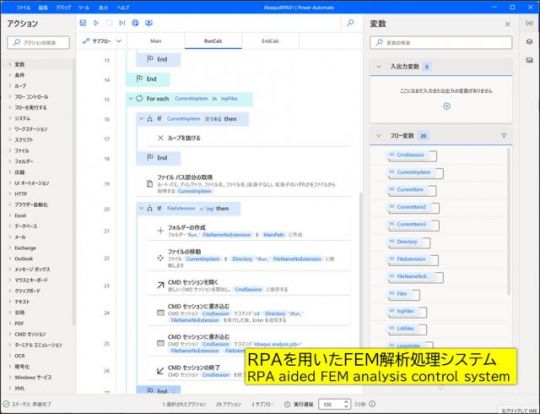
Task: Collapse the Input/output variables section
Action: 379,66
